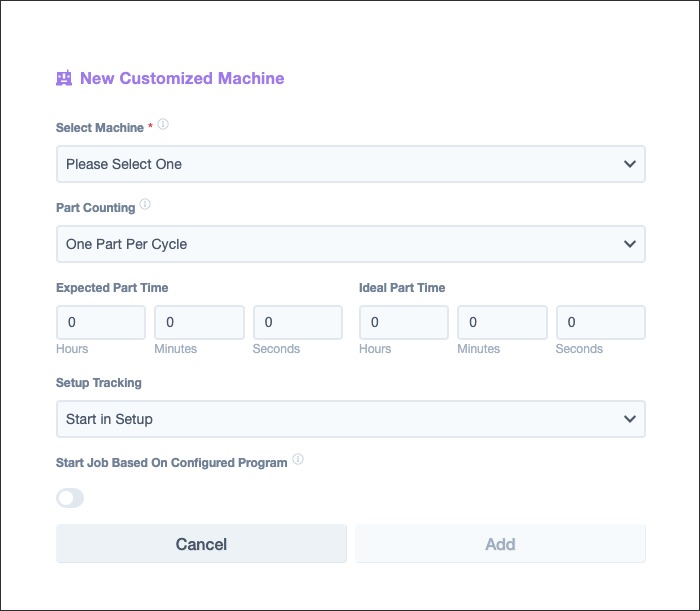Click the chevron arrow in Select Machine field
700x611 pixels.
(x=629, y=164)
